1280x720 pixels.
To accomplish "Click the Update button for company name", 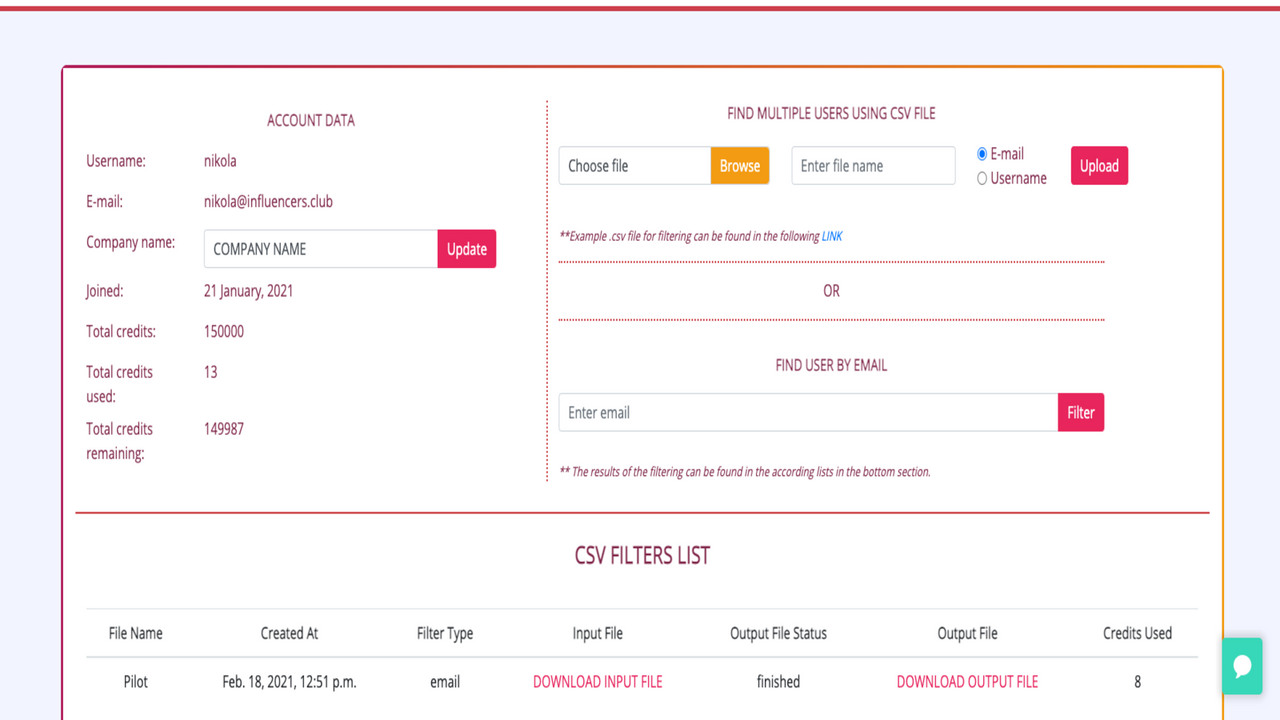I will [x=466, y=248].
